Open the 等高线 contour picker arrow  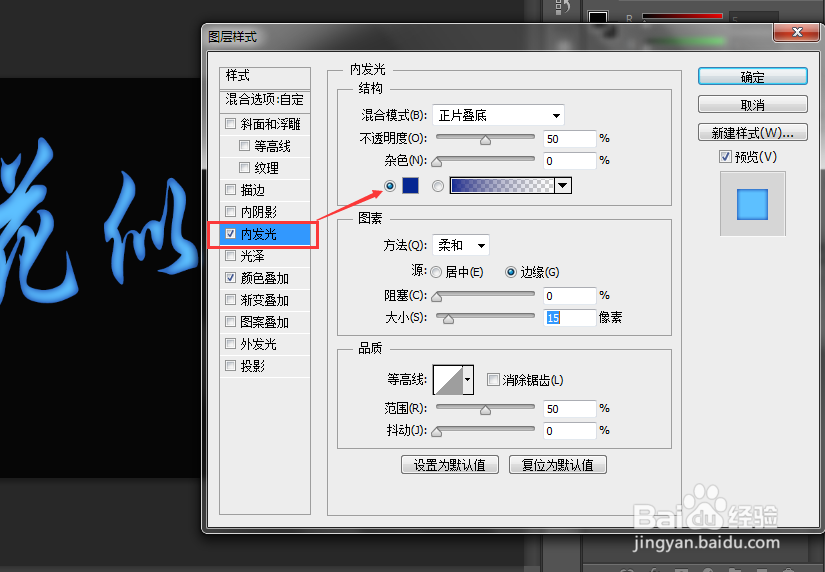467,379
